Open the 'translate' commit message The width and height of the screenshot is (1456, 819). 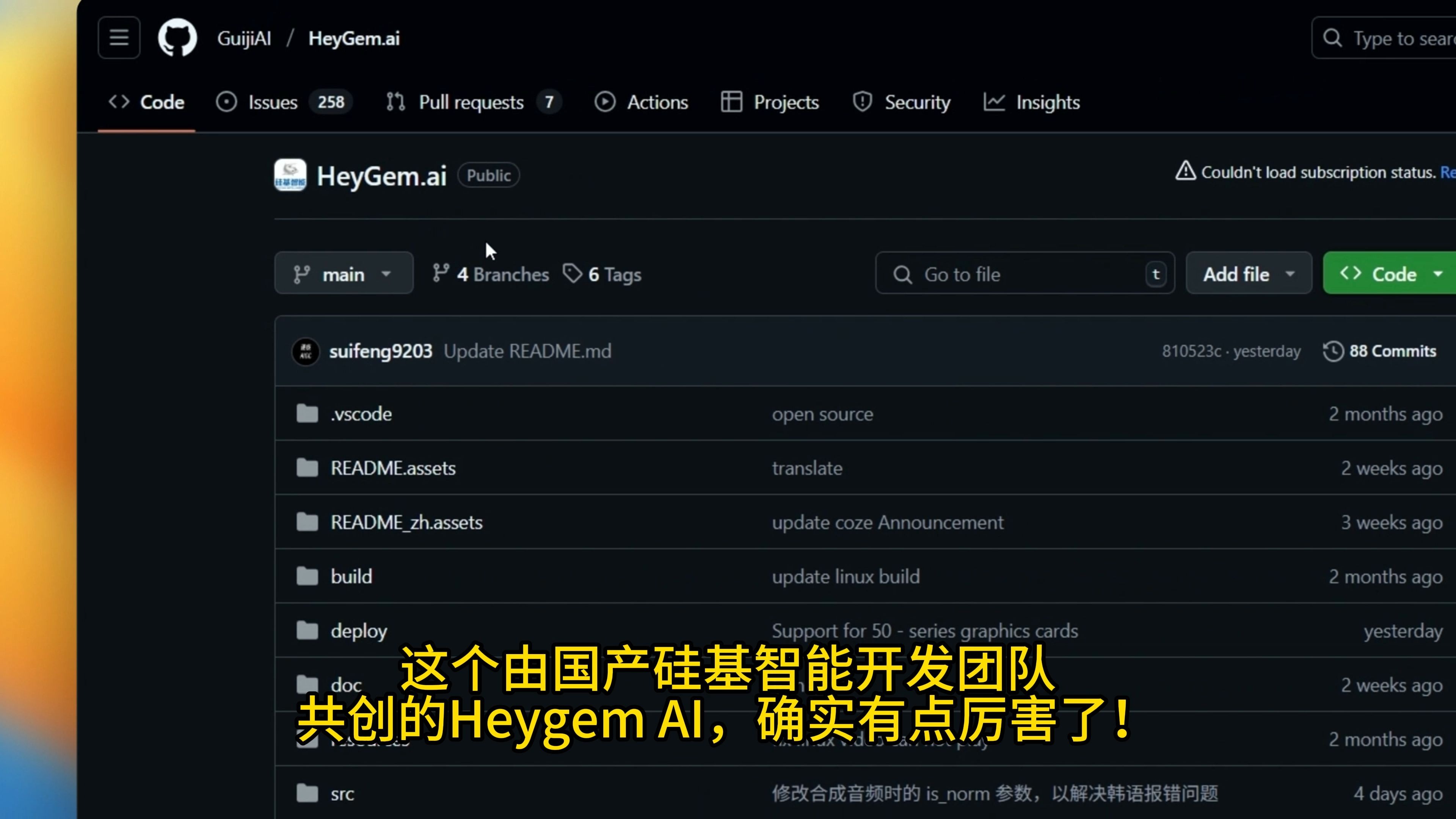807,468
